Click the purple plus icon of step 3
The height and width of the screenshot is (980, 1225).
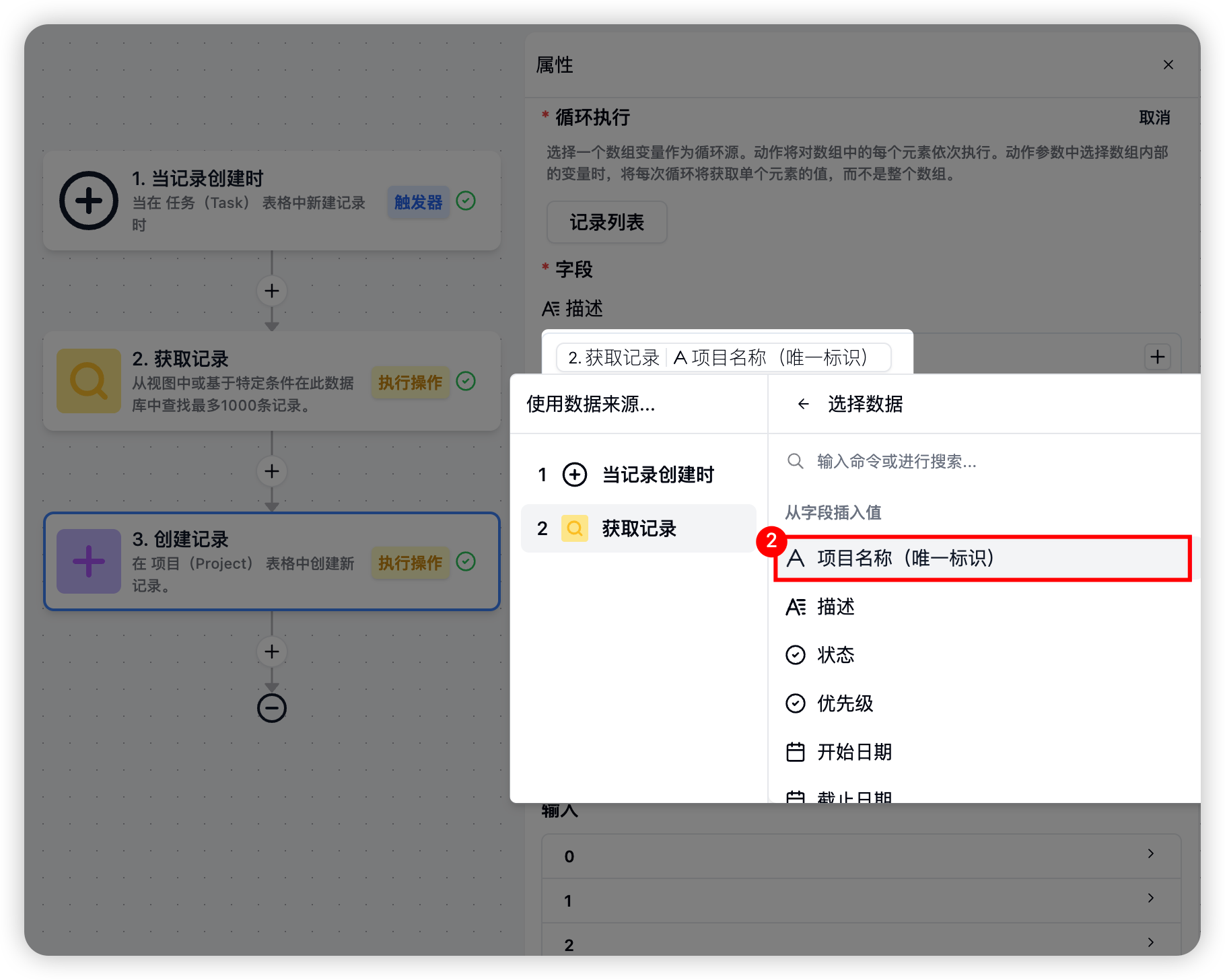tap(88, 561)
